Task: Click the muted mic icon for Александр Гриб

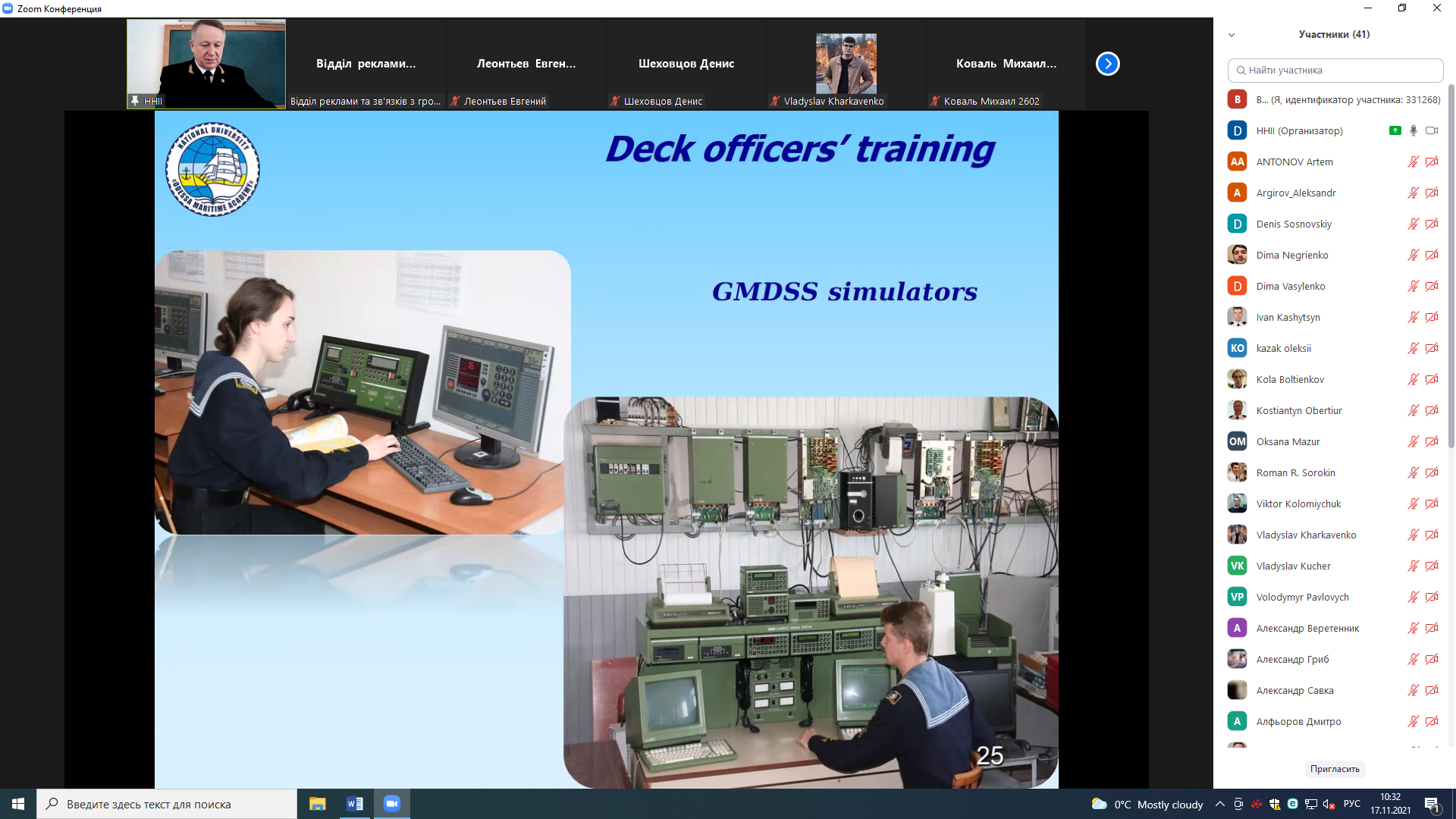Action: pos(1414,659)
